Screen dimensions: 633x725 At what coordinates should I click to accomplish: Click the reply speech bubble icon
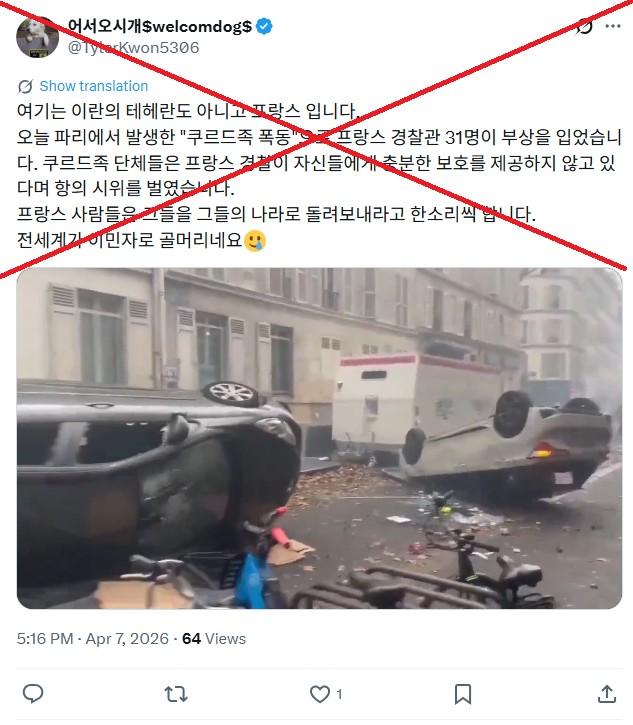(33, 694)
